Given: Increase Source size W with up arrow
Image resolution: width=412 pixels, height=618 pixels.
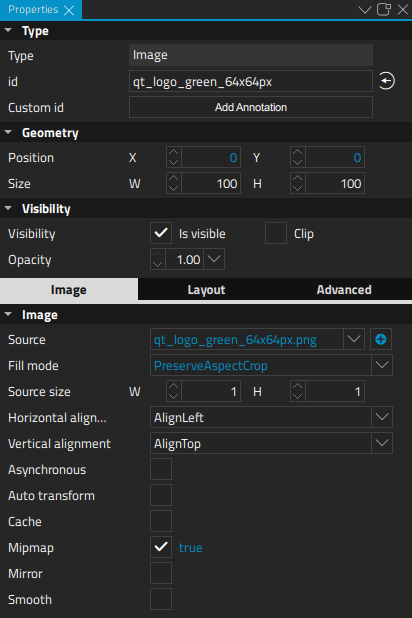Looking at the screenshot, I should [x=173, y=386].
